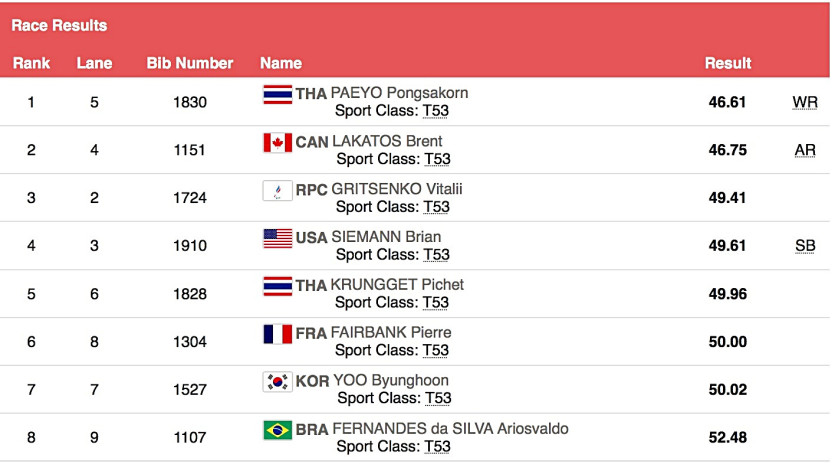Open T53 sport class link for FAIRBANK
Screen dimensions: 835x471
[x=436, y=350]
